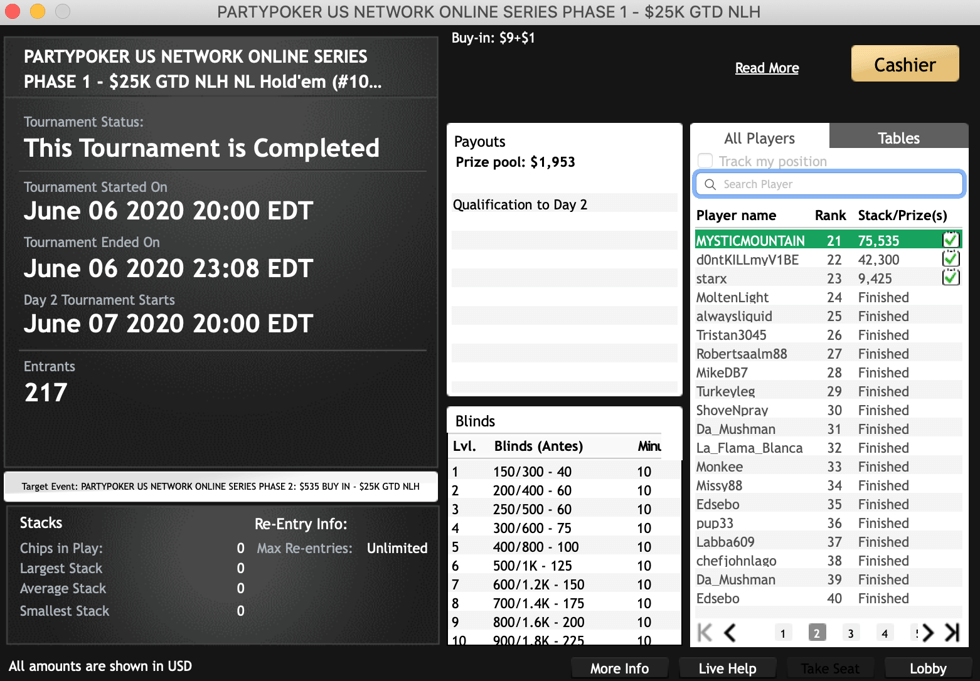Click the search magnifier icon
Viewport: 980px width, 681px height.
710,184
